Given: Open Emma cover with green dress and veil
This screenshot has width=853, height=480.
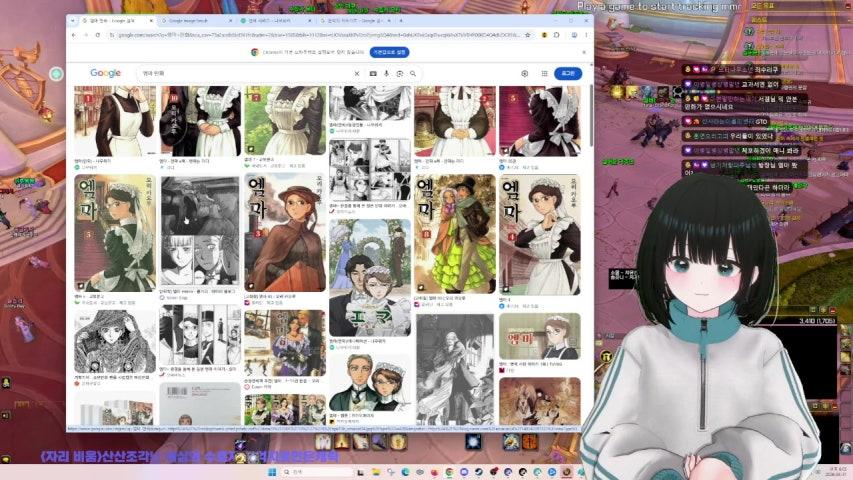Looking at the screenshot, I should (x=115, y=233).
